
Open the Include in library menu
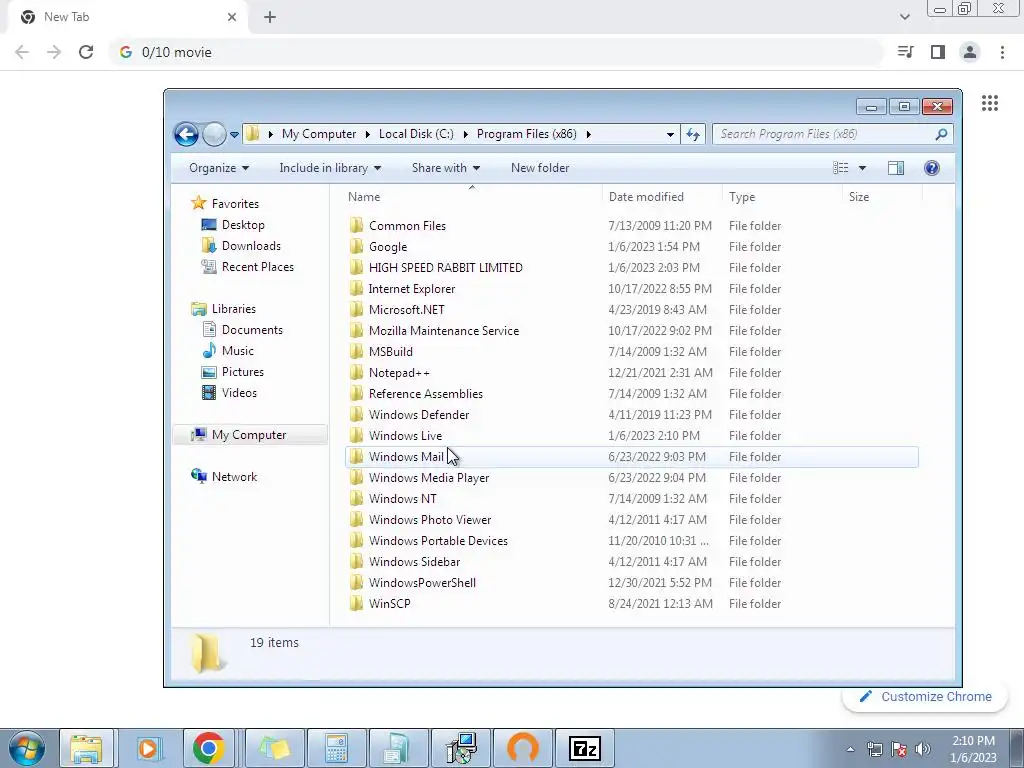coord(330,168)
